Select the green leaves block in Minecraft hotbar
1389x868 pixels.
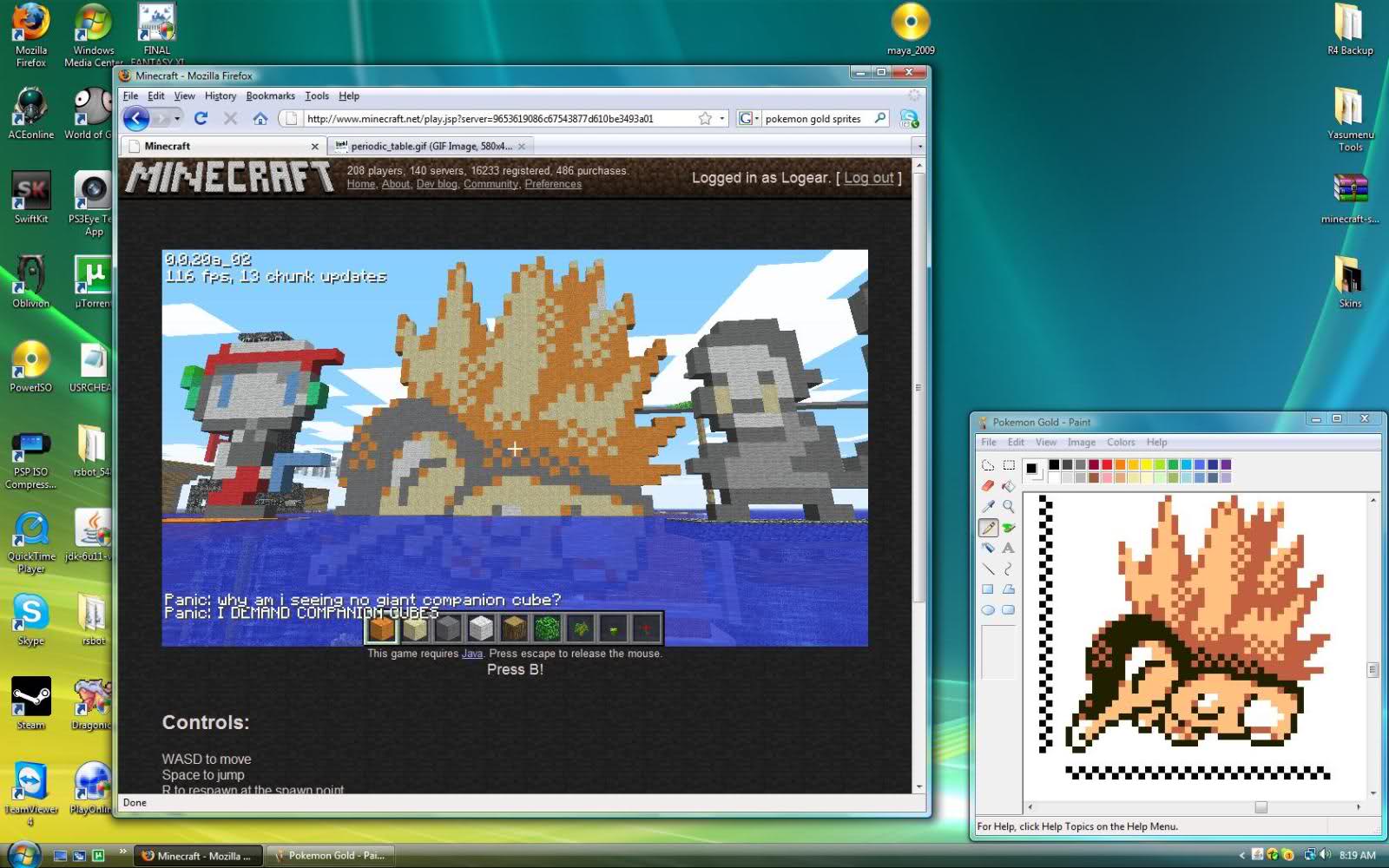[x=547, y=628]
